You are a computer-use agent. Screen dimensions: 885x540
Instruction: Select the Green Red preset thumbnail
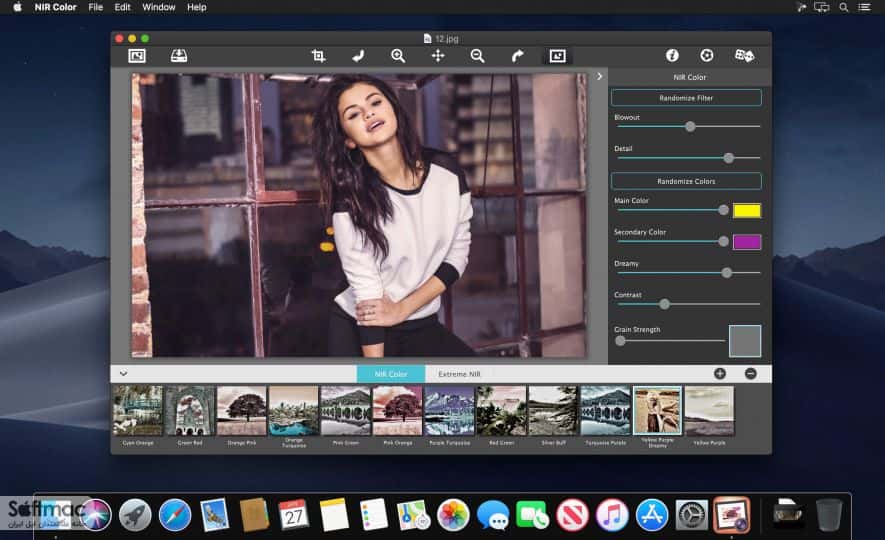click(190, 411)
